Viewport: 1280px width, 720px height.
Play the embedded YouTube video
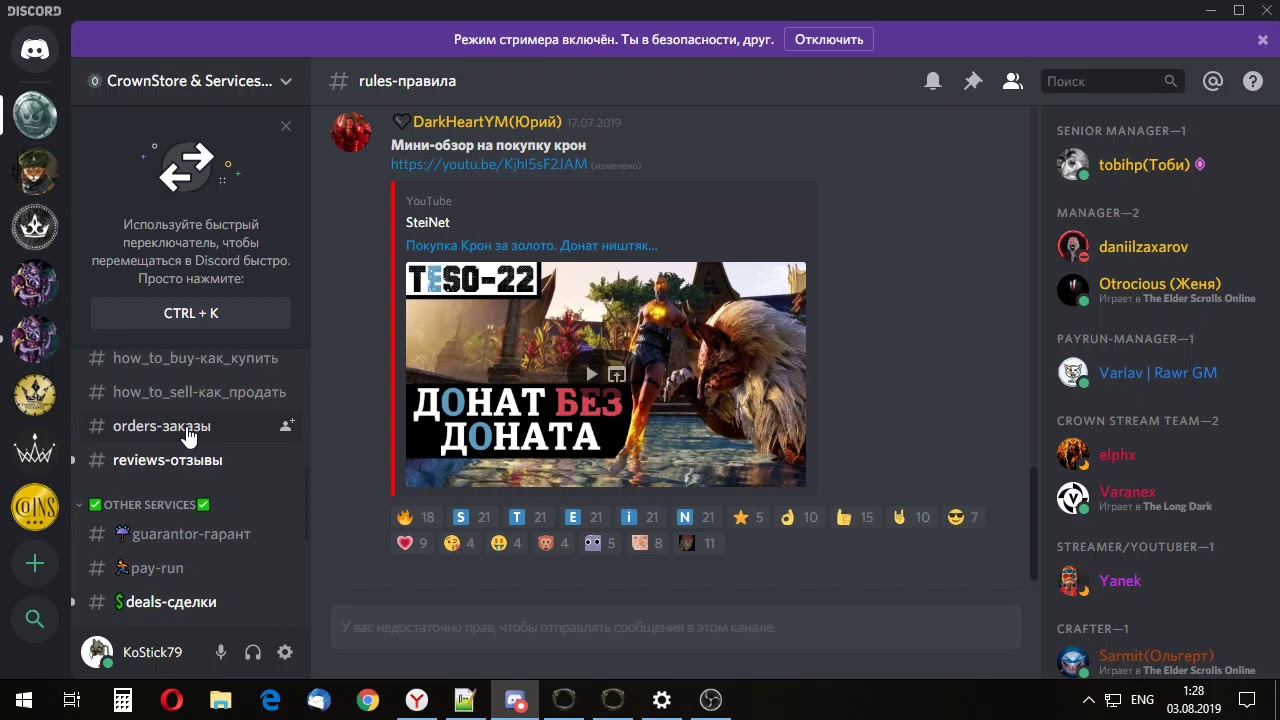pos(591,374)
